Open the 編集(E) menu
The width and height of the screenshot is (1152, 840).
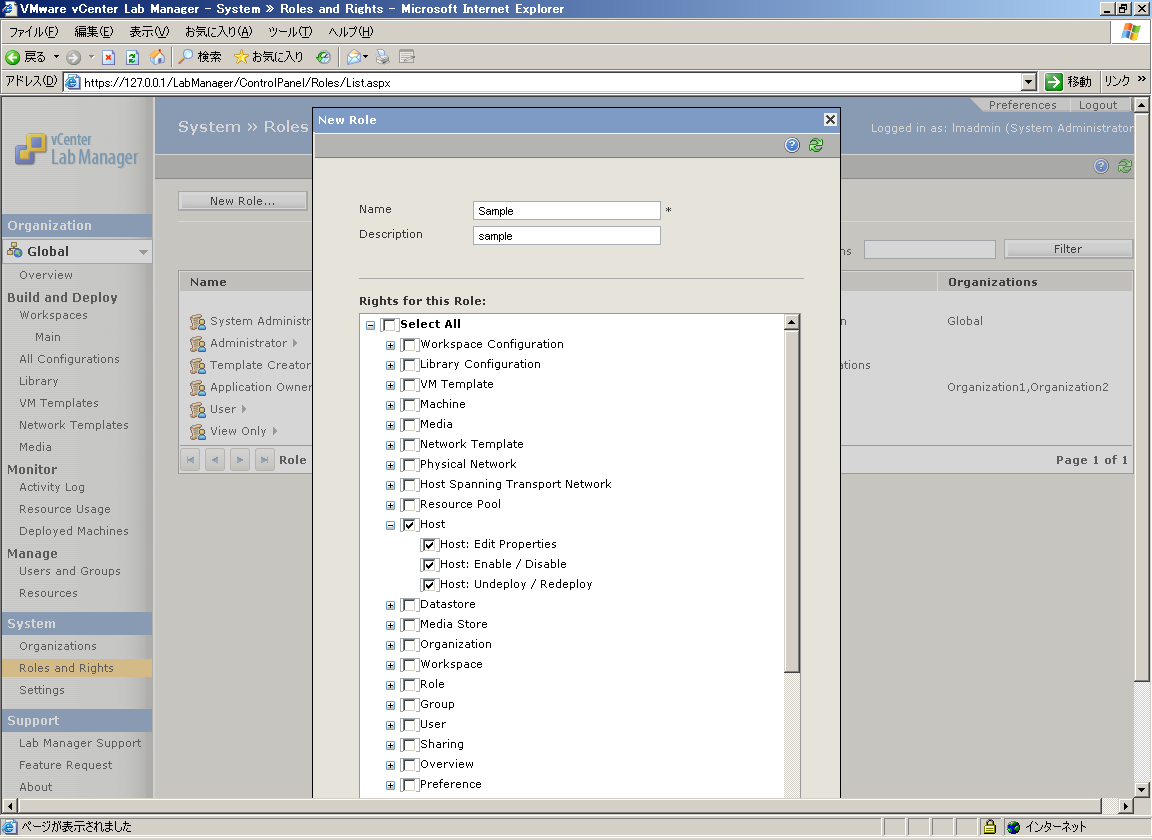pyautogui.click(x=93, y=32)
